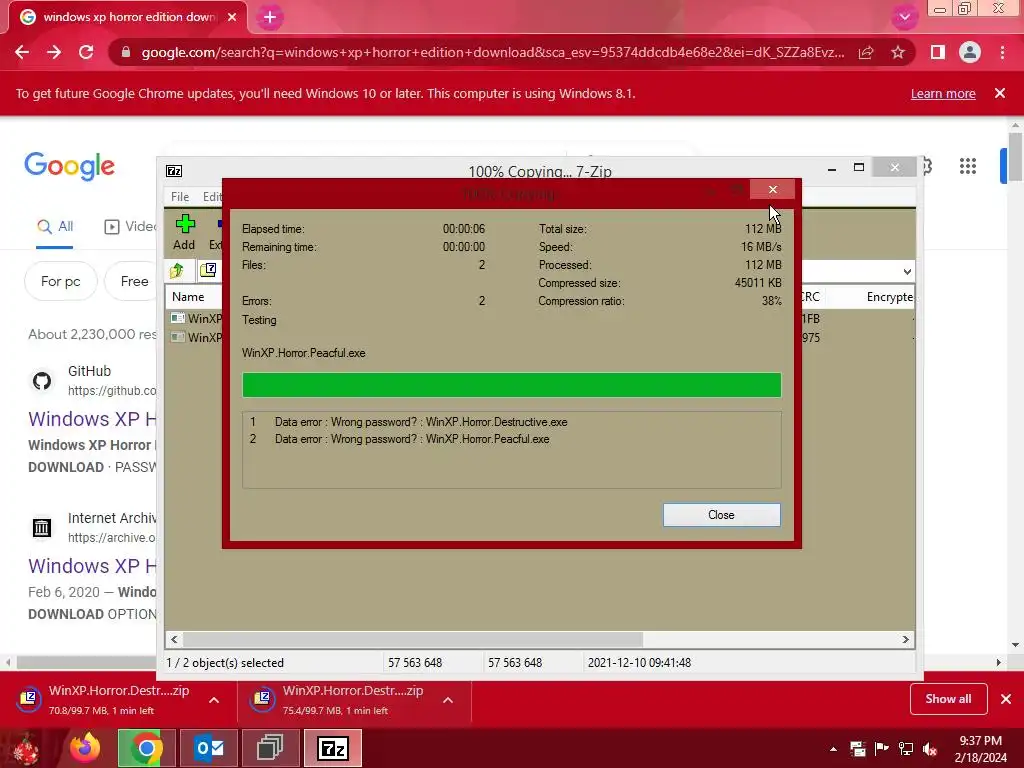The width and height of the screenshot is (1024, 768).
Task: Select error row WinXP.Horror.Destructive.exe
Action: click(x=512, y=422)
